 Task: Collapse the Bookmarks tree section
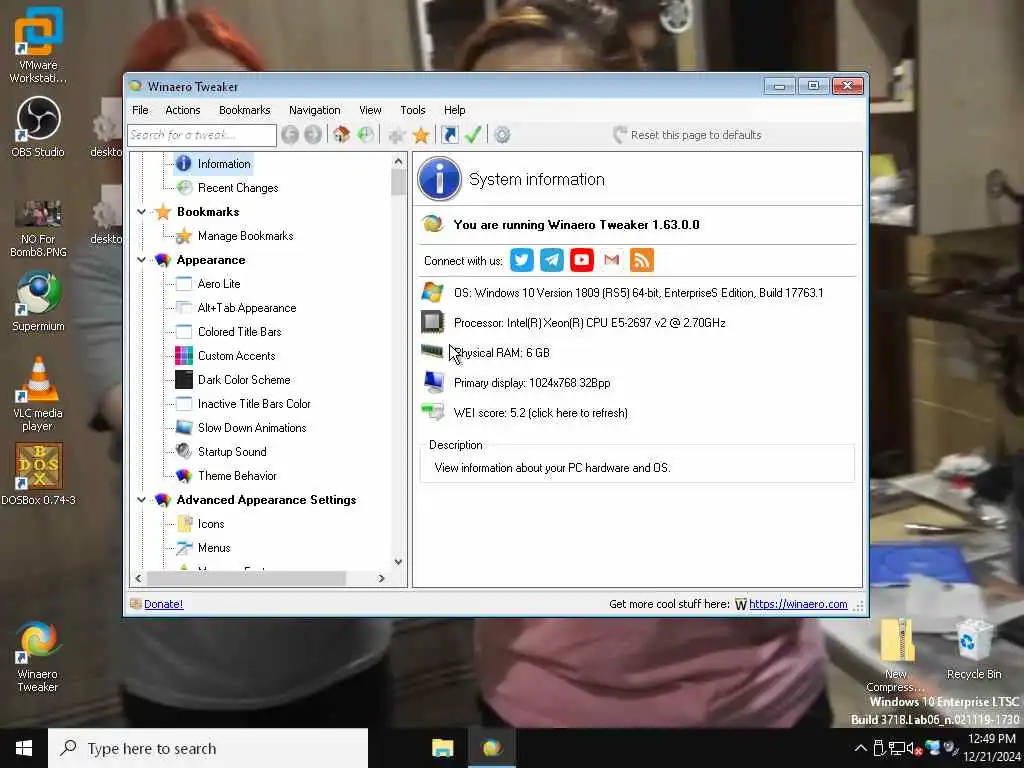click(x=141, y=212)
